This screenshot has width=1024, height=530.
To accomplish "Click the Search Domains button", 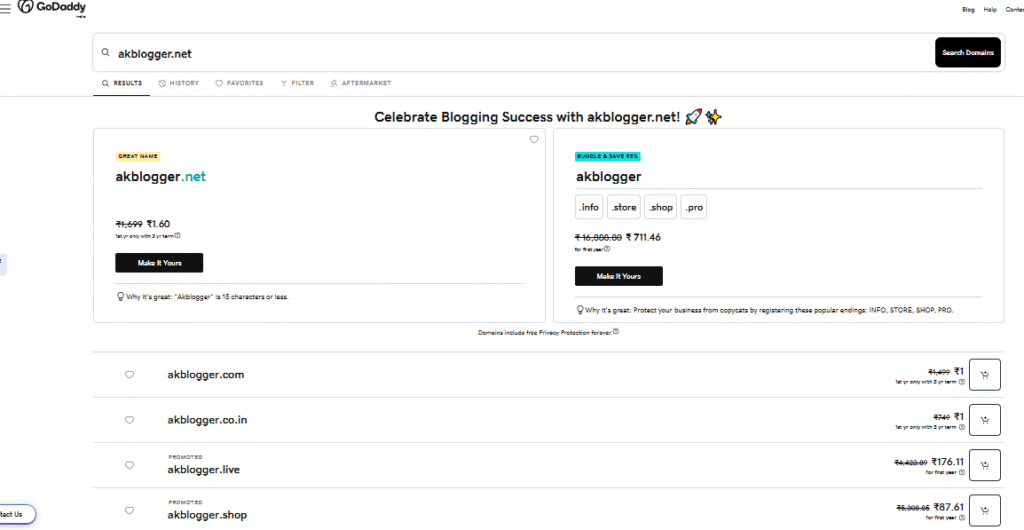I will 967,52.
